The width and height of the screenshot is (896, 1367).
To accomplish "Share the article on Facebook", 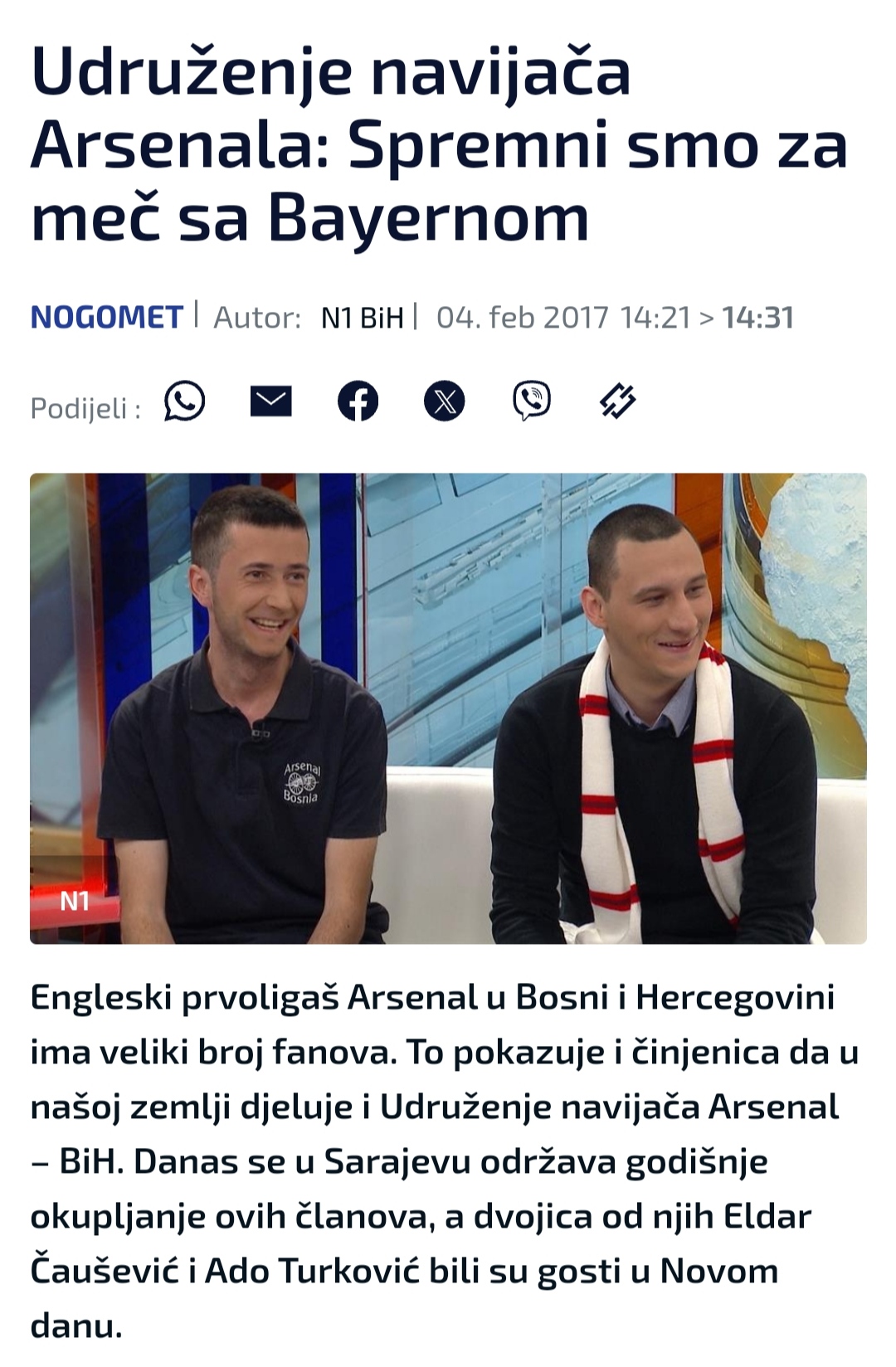I will [x=358, y=401].
